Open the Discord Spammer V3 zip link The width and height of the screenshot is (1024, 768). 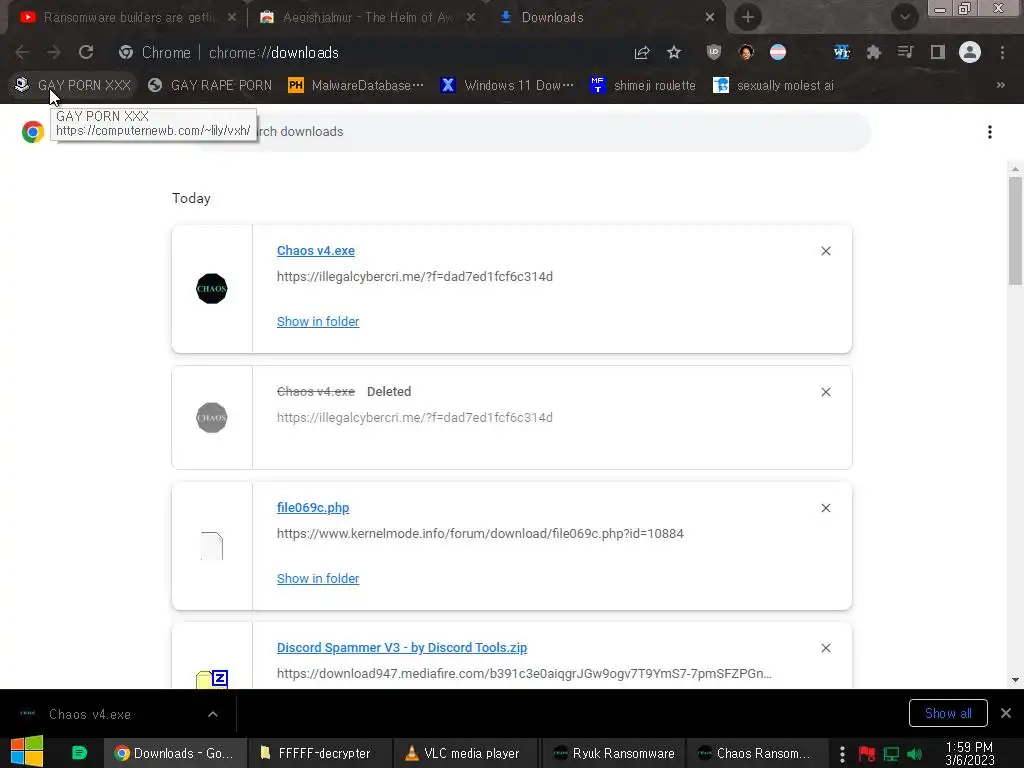402,648
